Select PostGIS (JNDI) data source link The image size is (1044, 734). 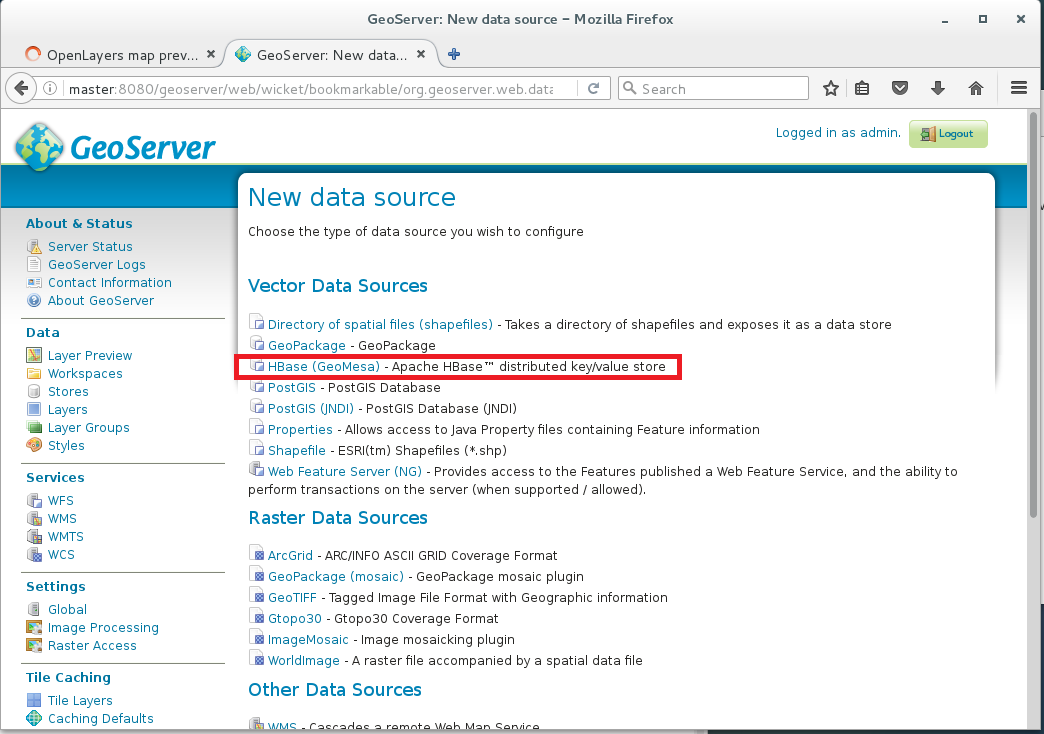[311, 408]
